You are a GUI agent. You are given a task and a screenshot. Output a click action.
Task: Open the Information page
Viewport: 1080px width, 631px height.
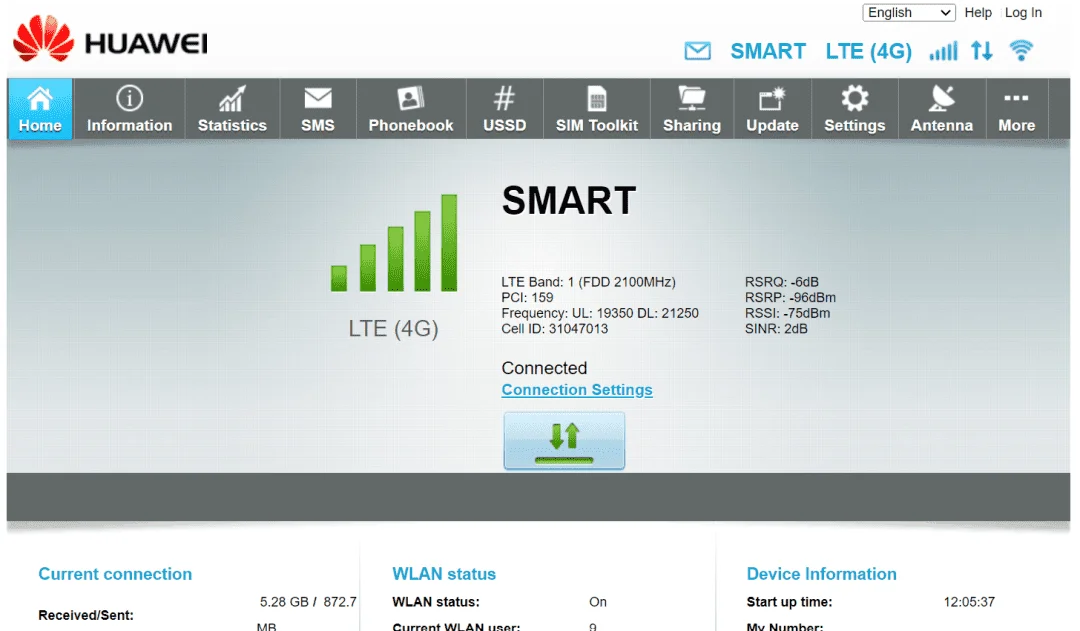coord(129,109)
